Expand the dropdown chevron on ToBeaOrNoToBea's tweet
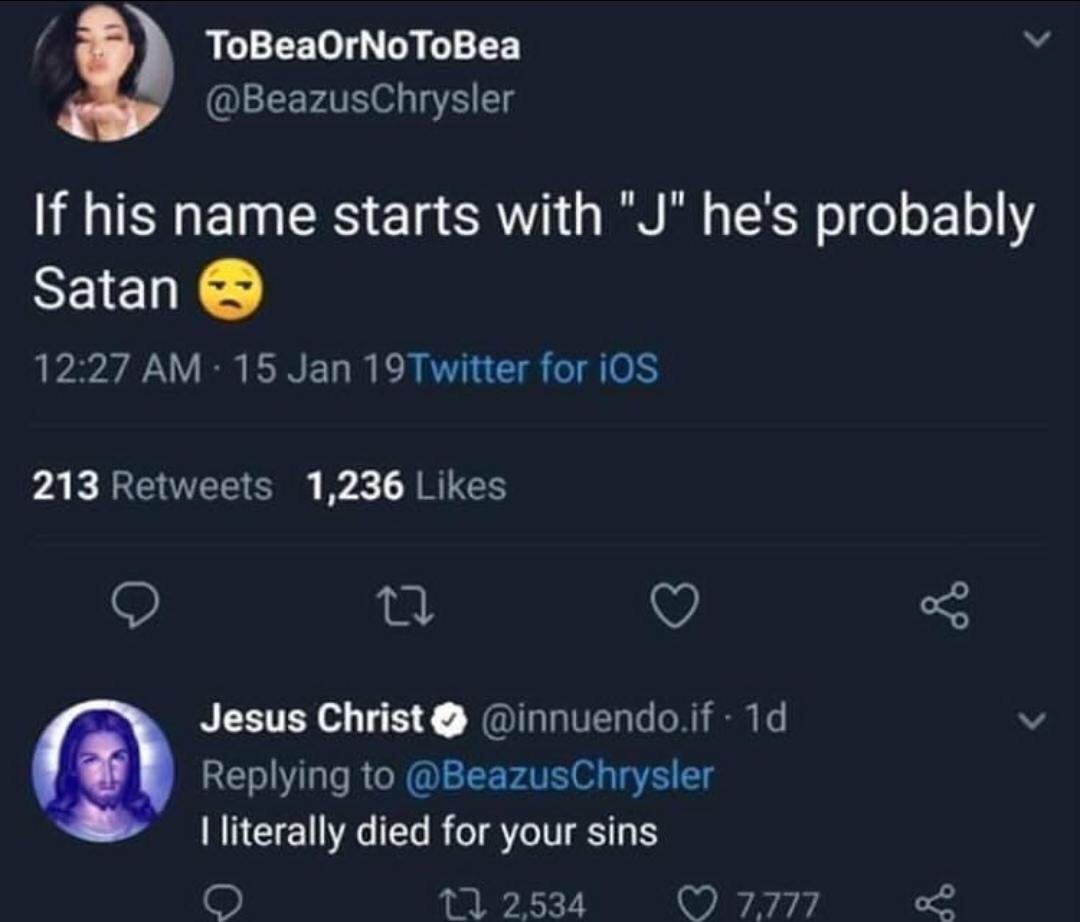 [x=1035, y=40]
